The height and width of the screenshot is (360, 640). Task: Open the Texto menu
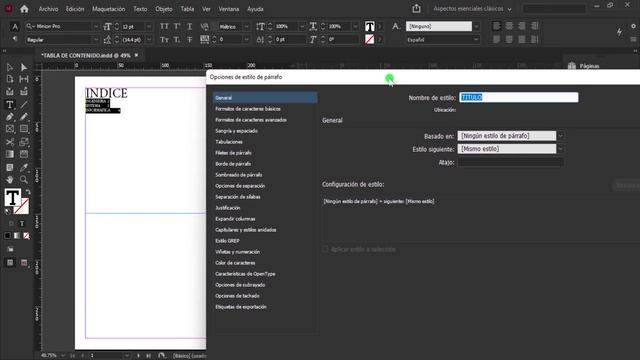coord(140,9)
